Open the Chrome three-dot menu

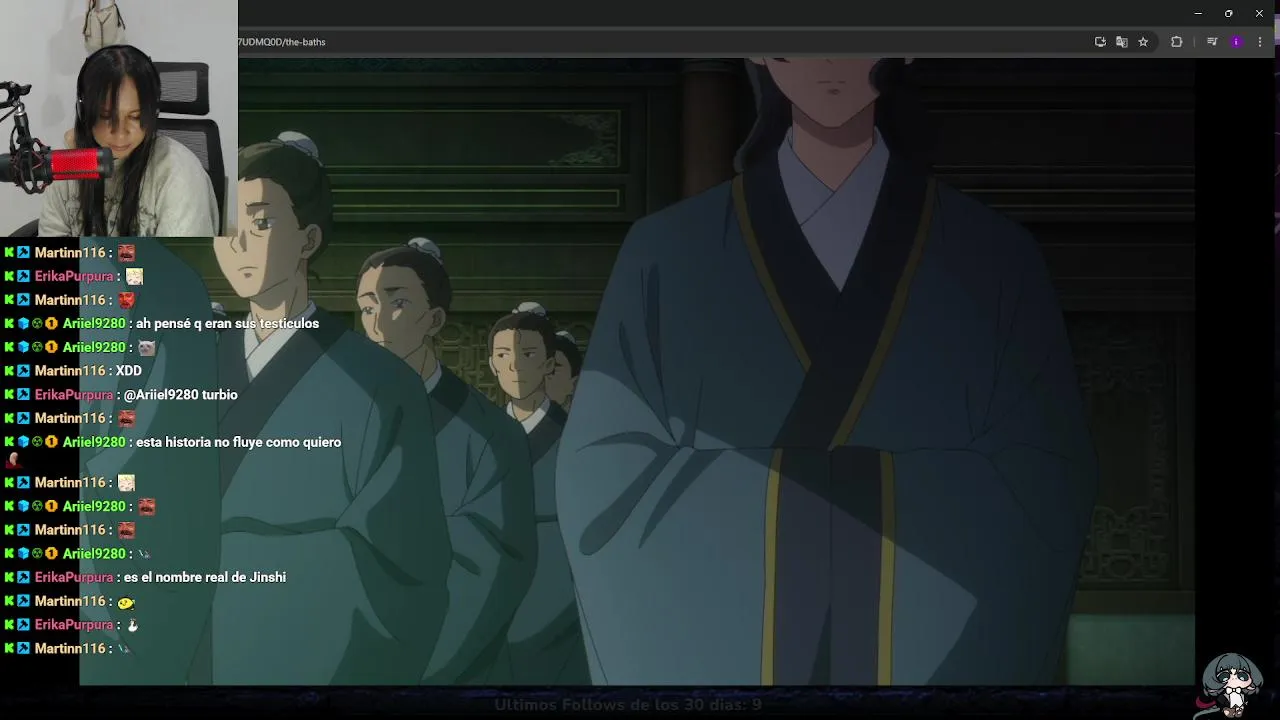(1260, 42)
